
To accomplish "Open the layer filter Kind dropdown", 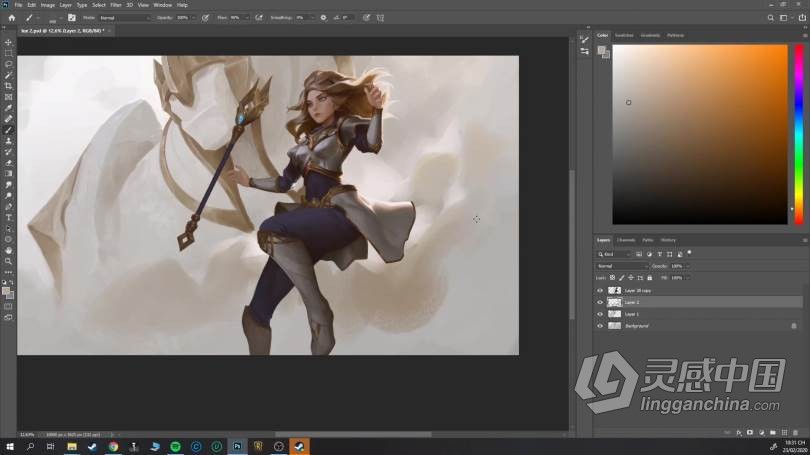I will coord(614,254).
